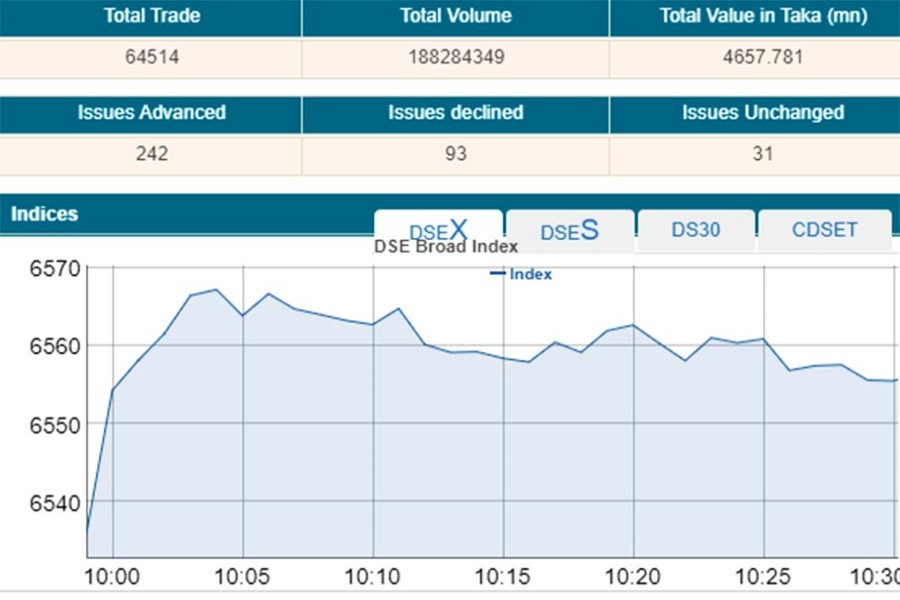This screenshot has height=600, width=900.
Task: Show the CDSET index chart tab
Action: 824,229
